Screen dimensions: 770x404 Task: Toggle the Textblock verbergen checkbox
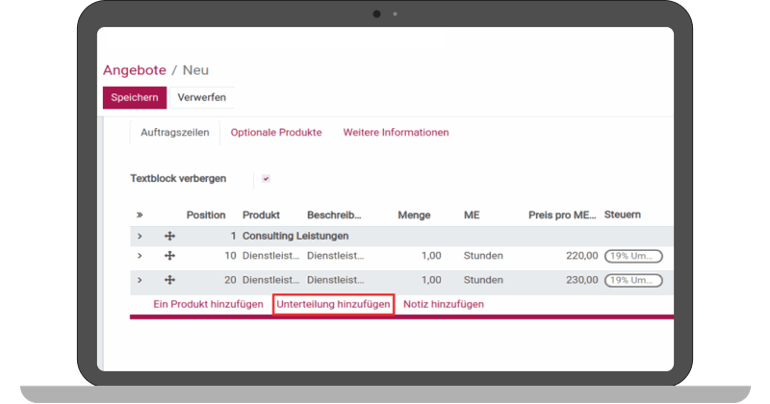coord(266,179)
